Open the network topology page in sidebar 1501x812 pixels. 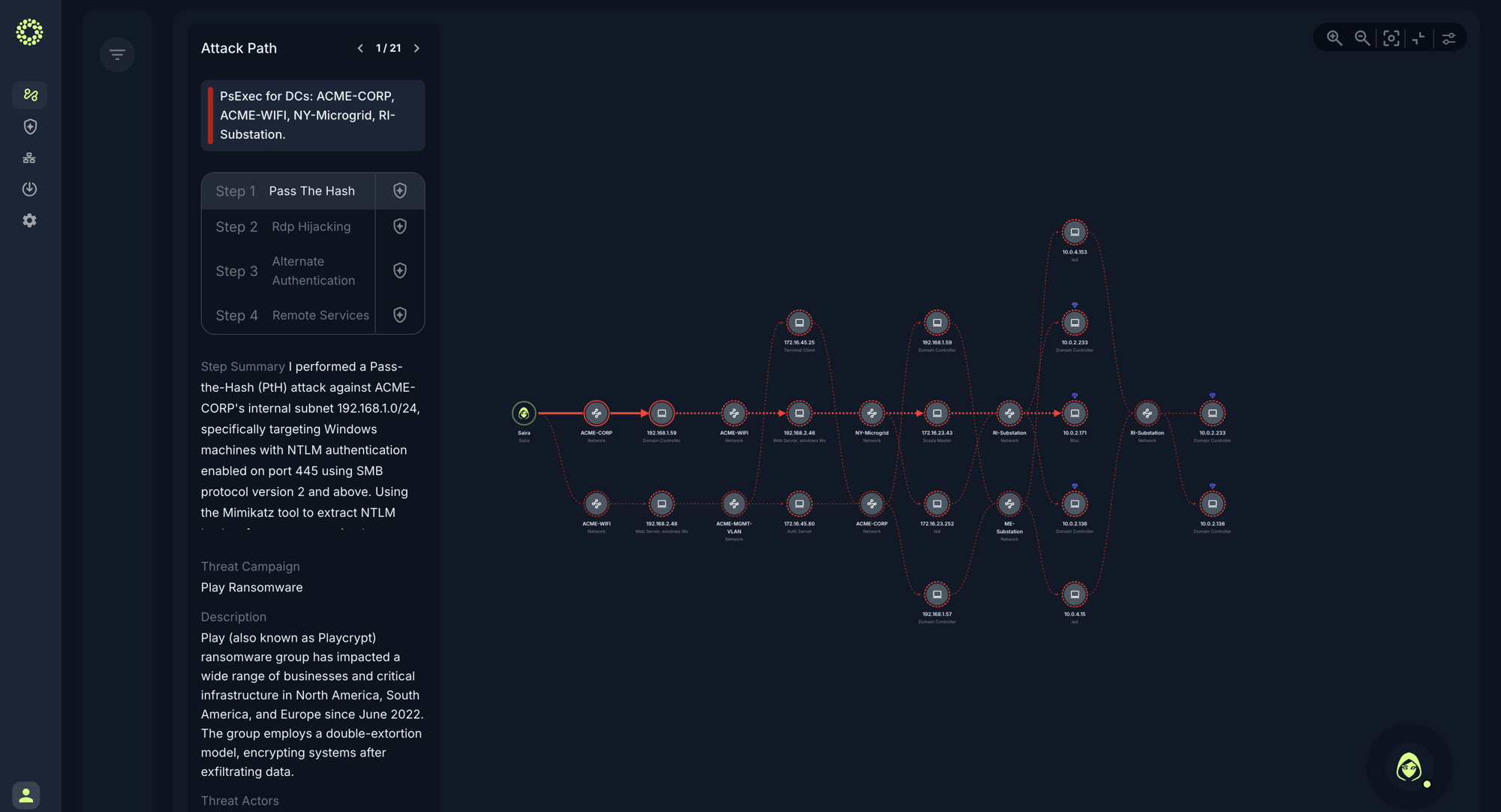29,158
